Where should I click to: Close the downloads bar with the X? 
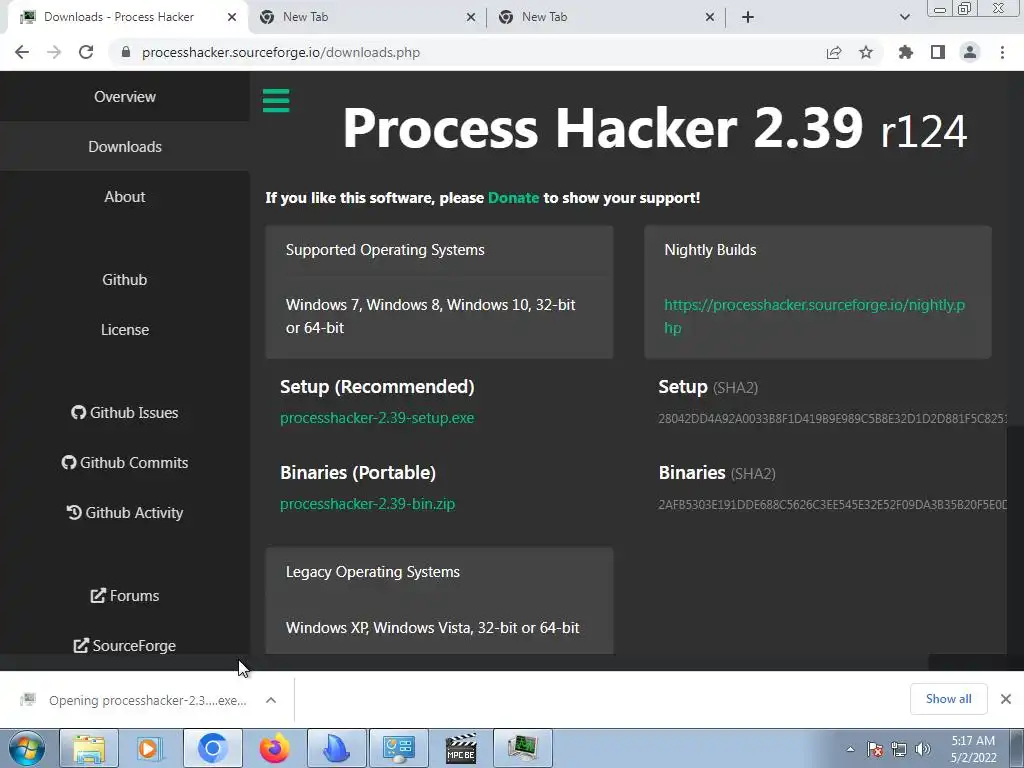1006,699
